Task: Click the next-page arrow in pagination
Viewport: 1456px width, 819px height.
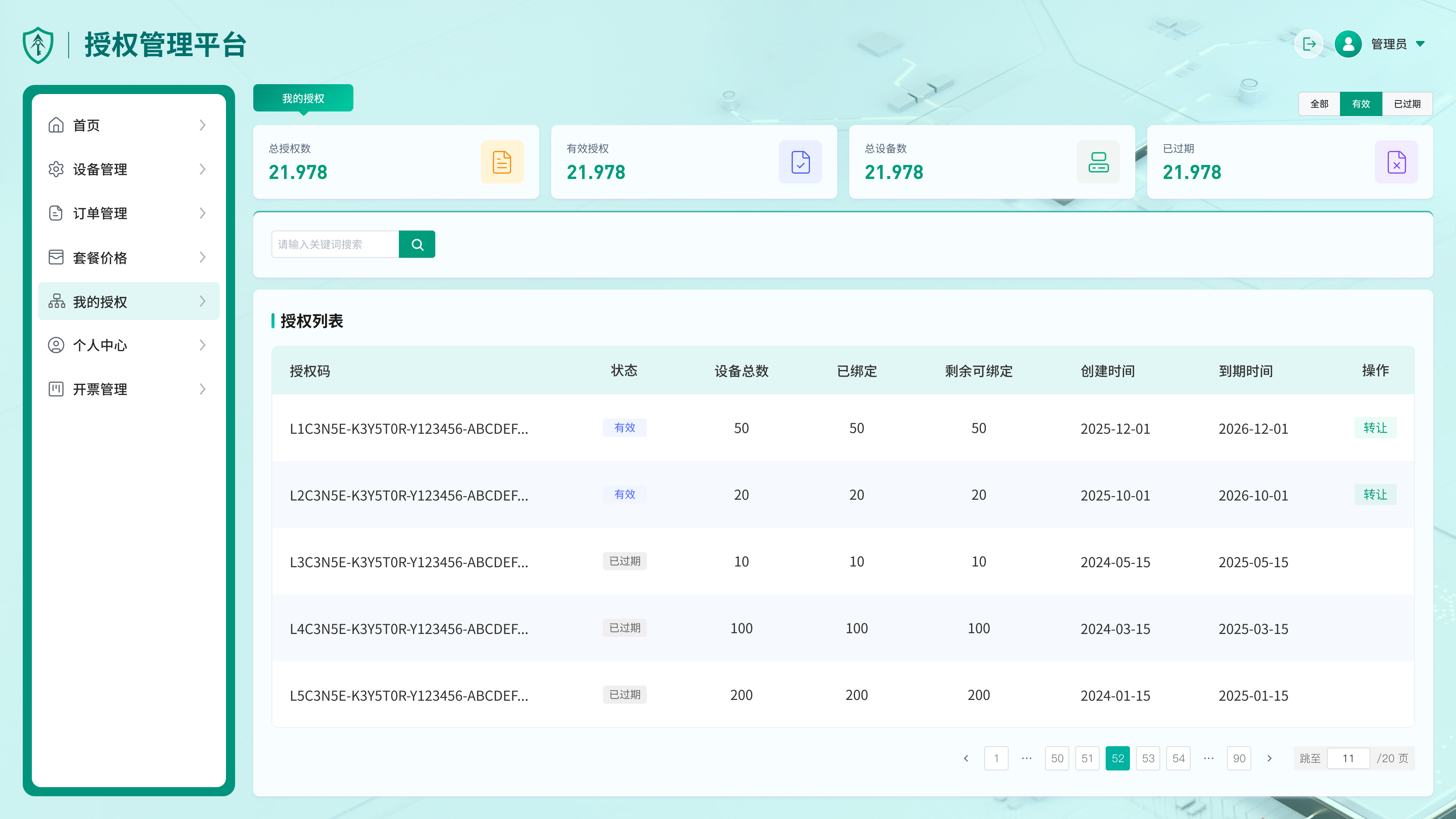Action: click(x=1269, y=758)
